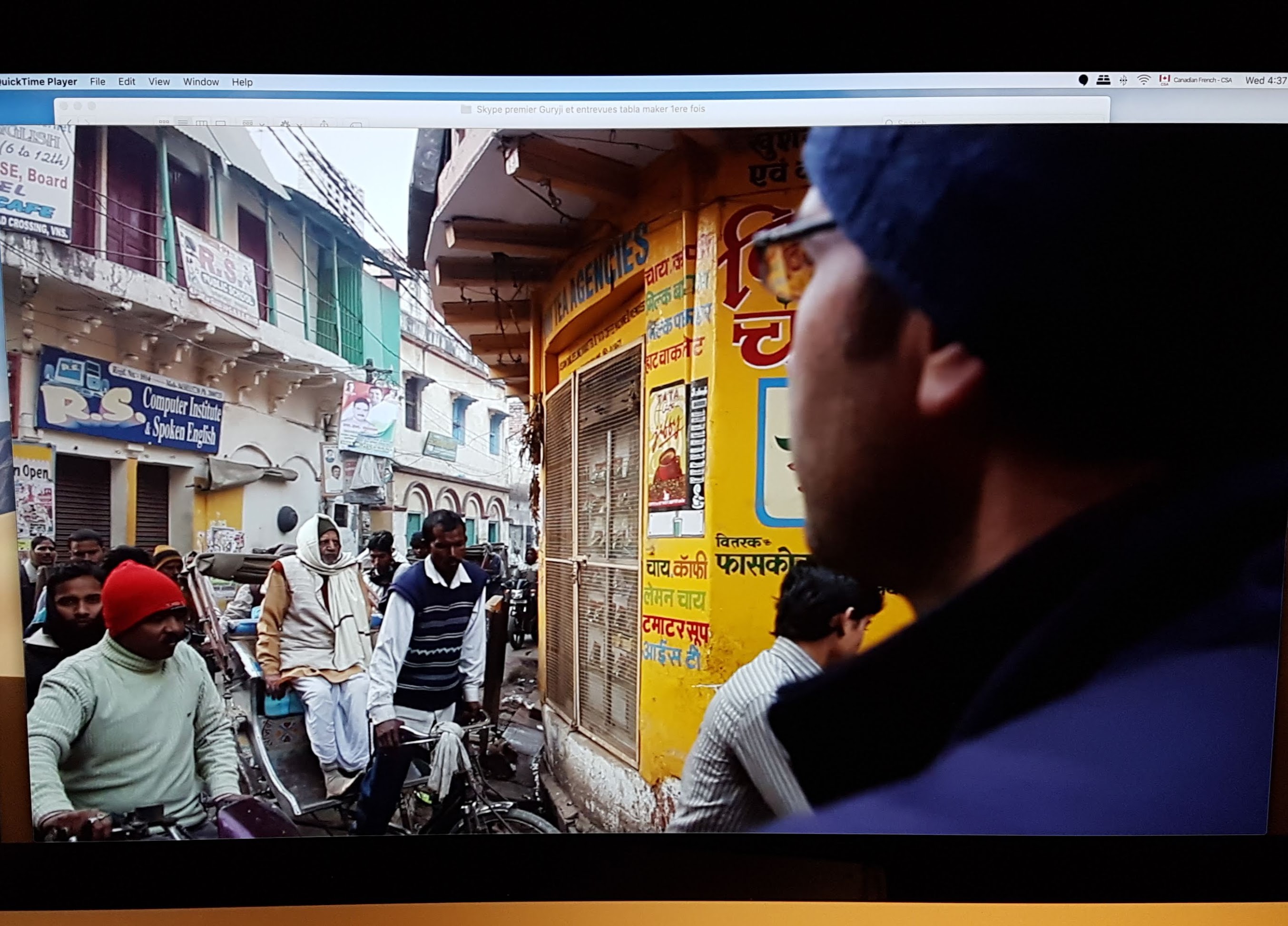Click the stacked-bars menu bar icon
1288x926 pixels.
(1103, 80)
